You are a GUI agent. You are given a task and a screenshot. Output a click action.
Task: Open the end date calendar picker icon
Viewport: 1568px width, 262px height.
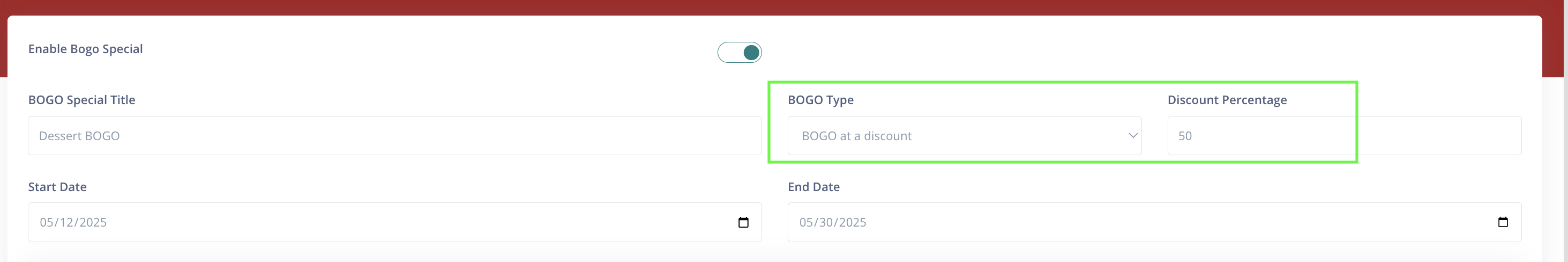coord(1502,222)
